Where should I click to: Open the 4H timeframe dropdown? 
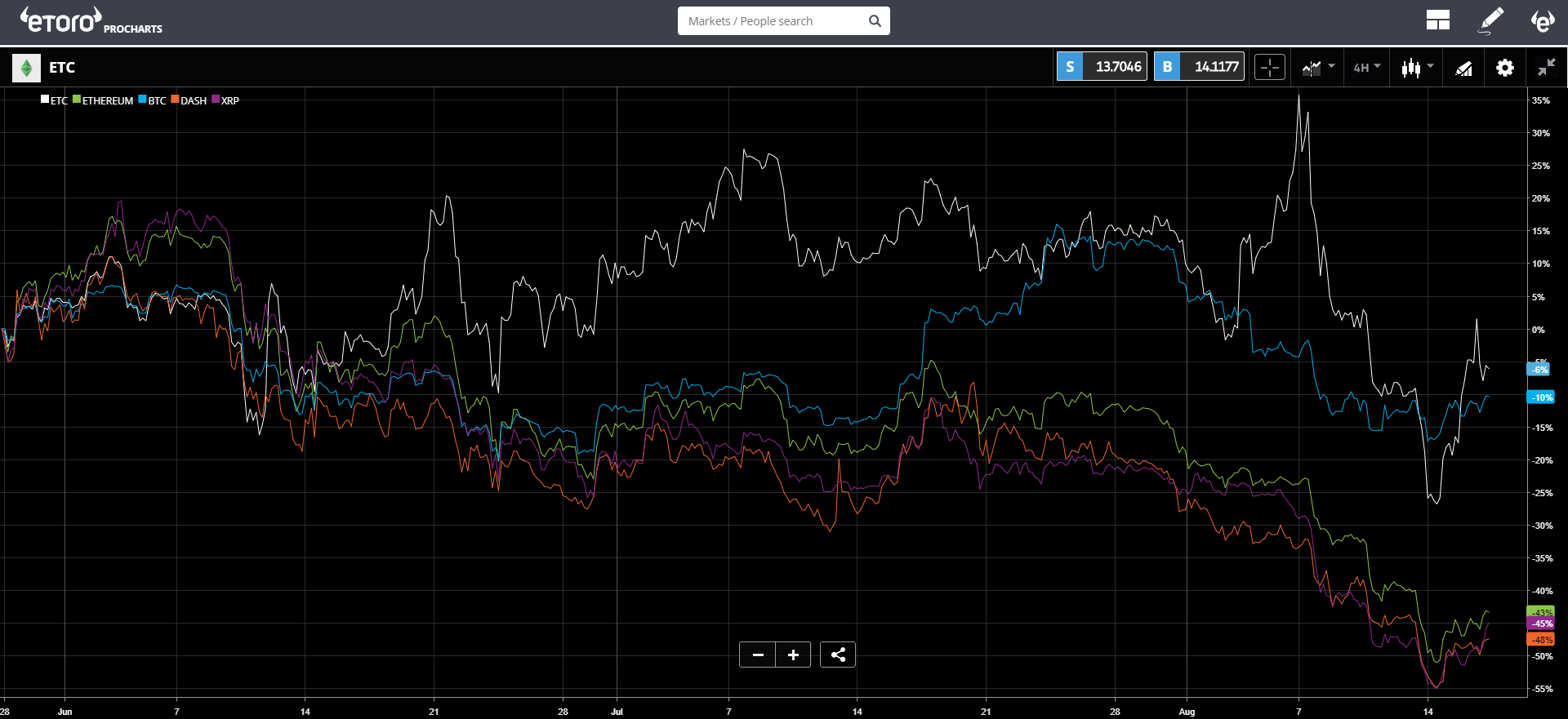pos(1366,68)
